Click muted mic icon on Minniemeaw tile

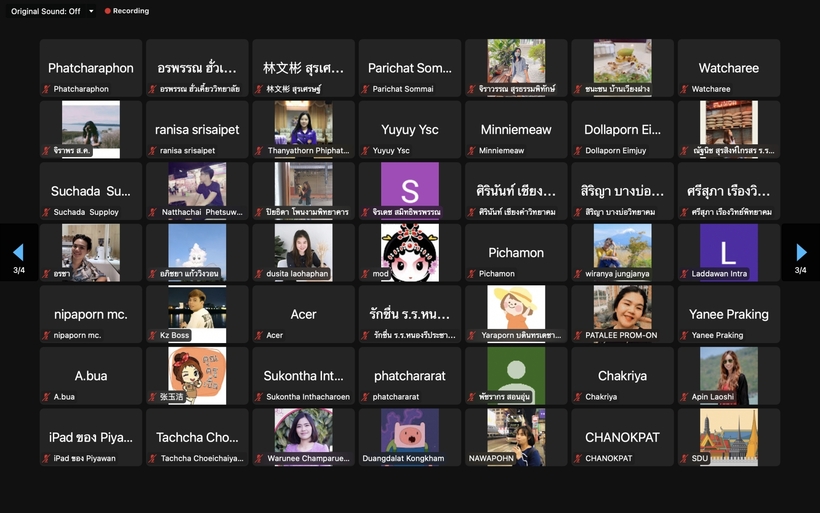tap(473, 151)
